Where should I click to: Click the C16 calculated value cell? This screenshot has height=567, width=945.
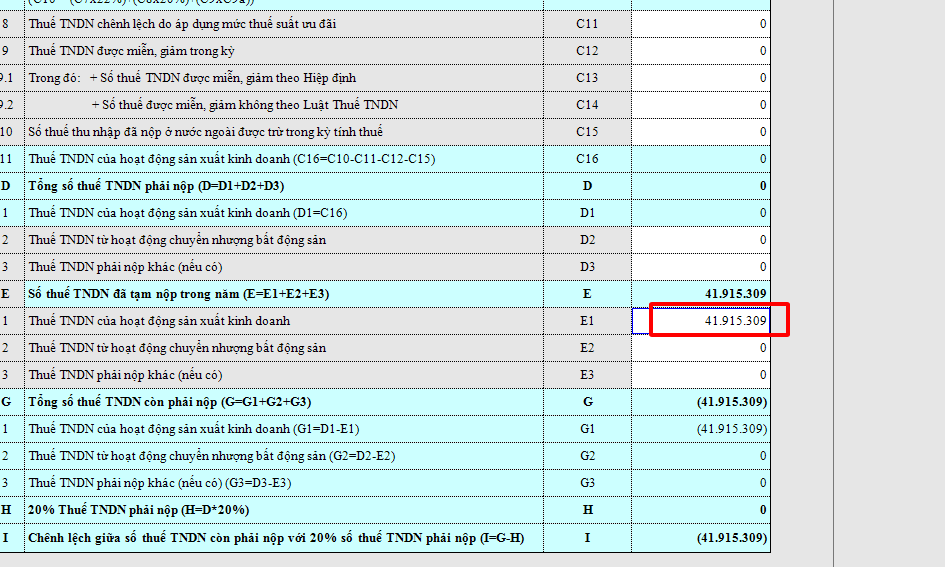click(702, 159)
